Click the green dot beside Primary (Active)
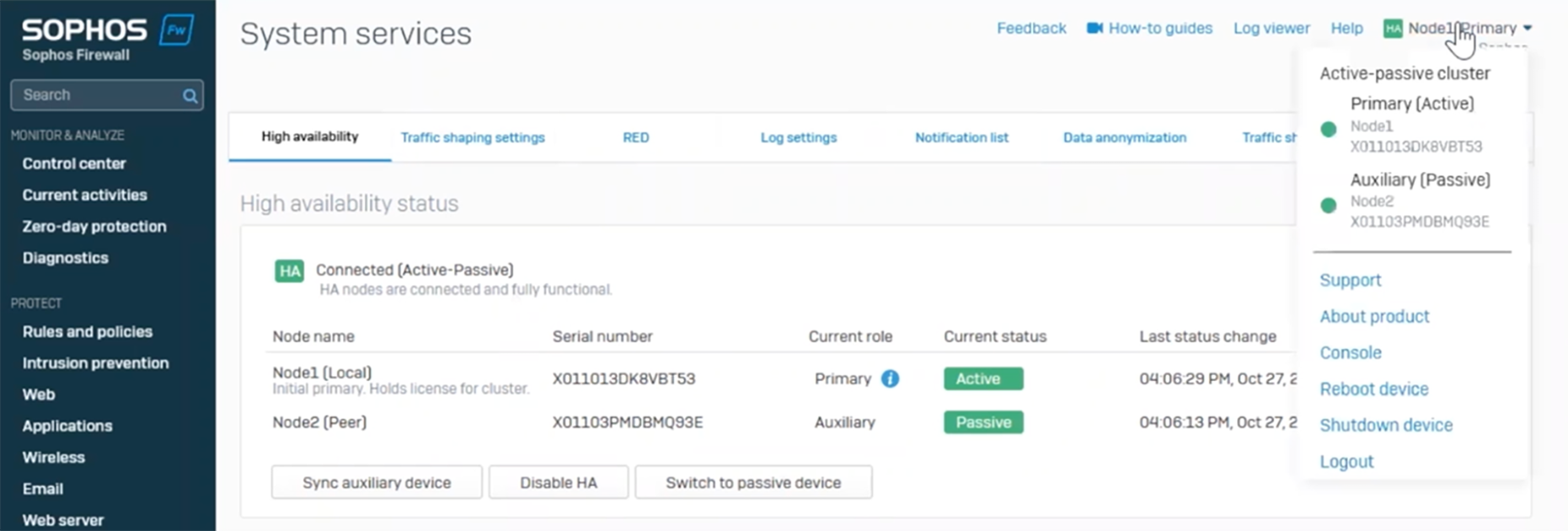 coord(1329,130)
